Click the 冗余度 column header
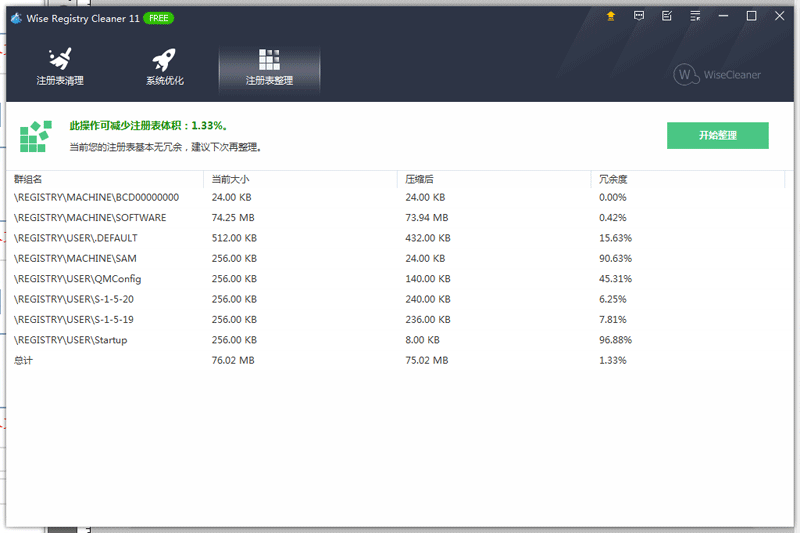The image size is (800, 533). click(613, 179)
